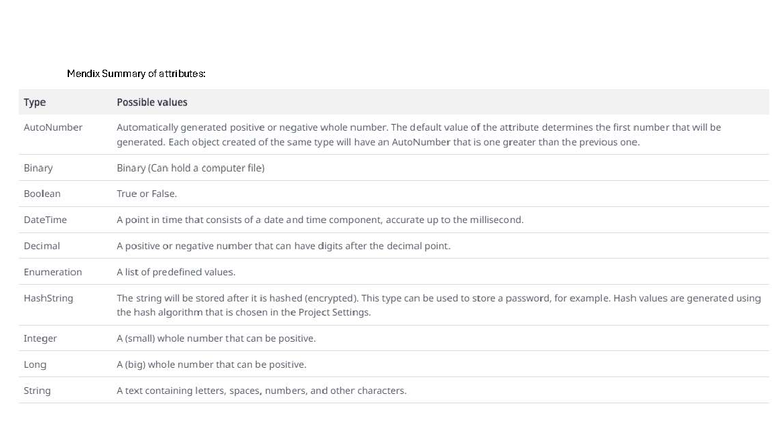Viewport: 784px width, 441px height.
Task: Select the DateTime type cell
Action: (44, 220)
